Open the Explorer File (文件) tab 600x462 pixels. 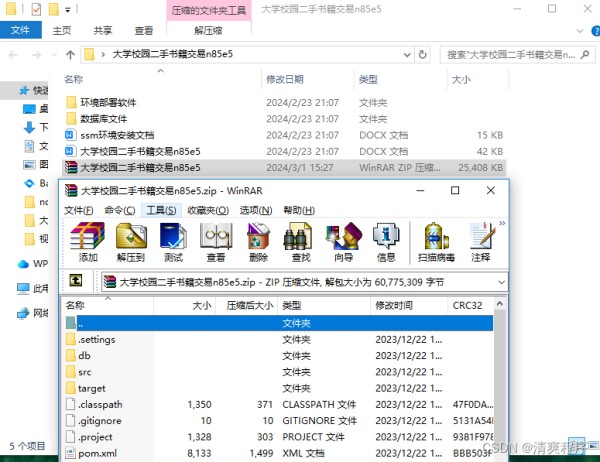(x=20, y=30)
